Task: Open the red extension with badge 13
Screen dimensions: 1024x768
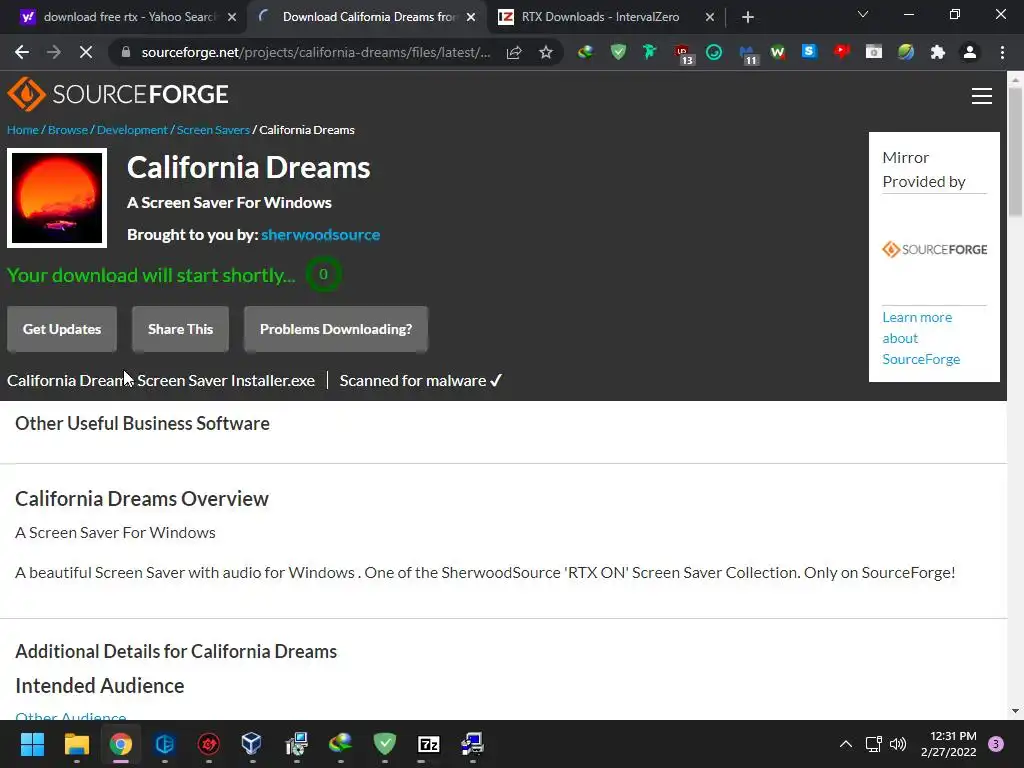Action: tap(683, 54)
